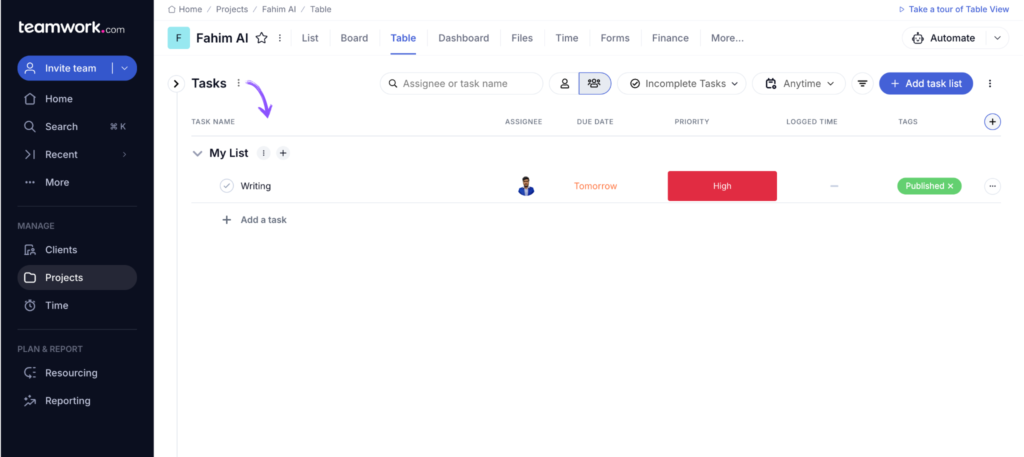The image size is (1024, 457).
Task: Star the Fahim AI project
Action: pos(261,38)
